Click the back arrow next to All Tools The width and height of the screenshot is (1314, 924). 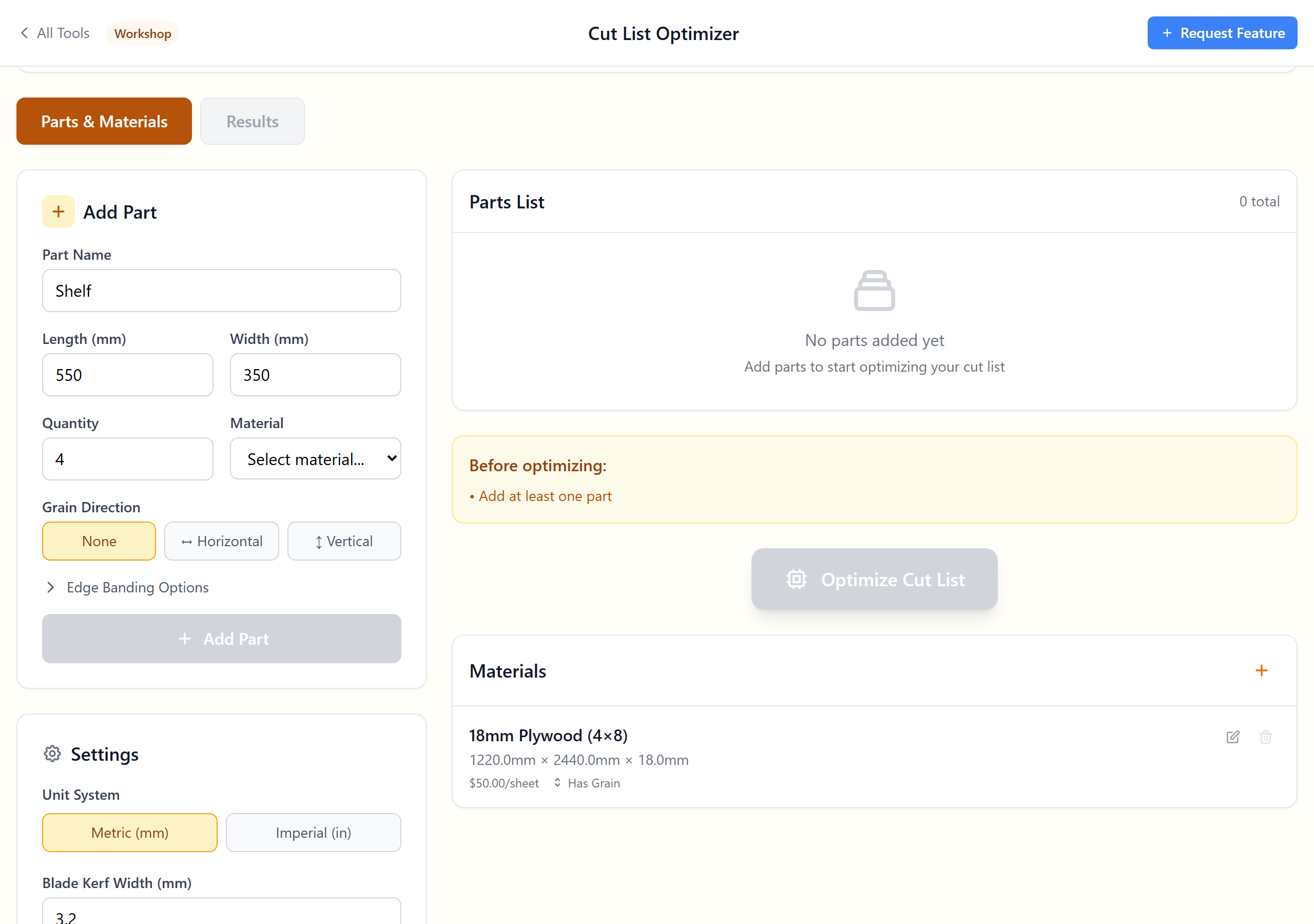click(24, 33)
